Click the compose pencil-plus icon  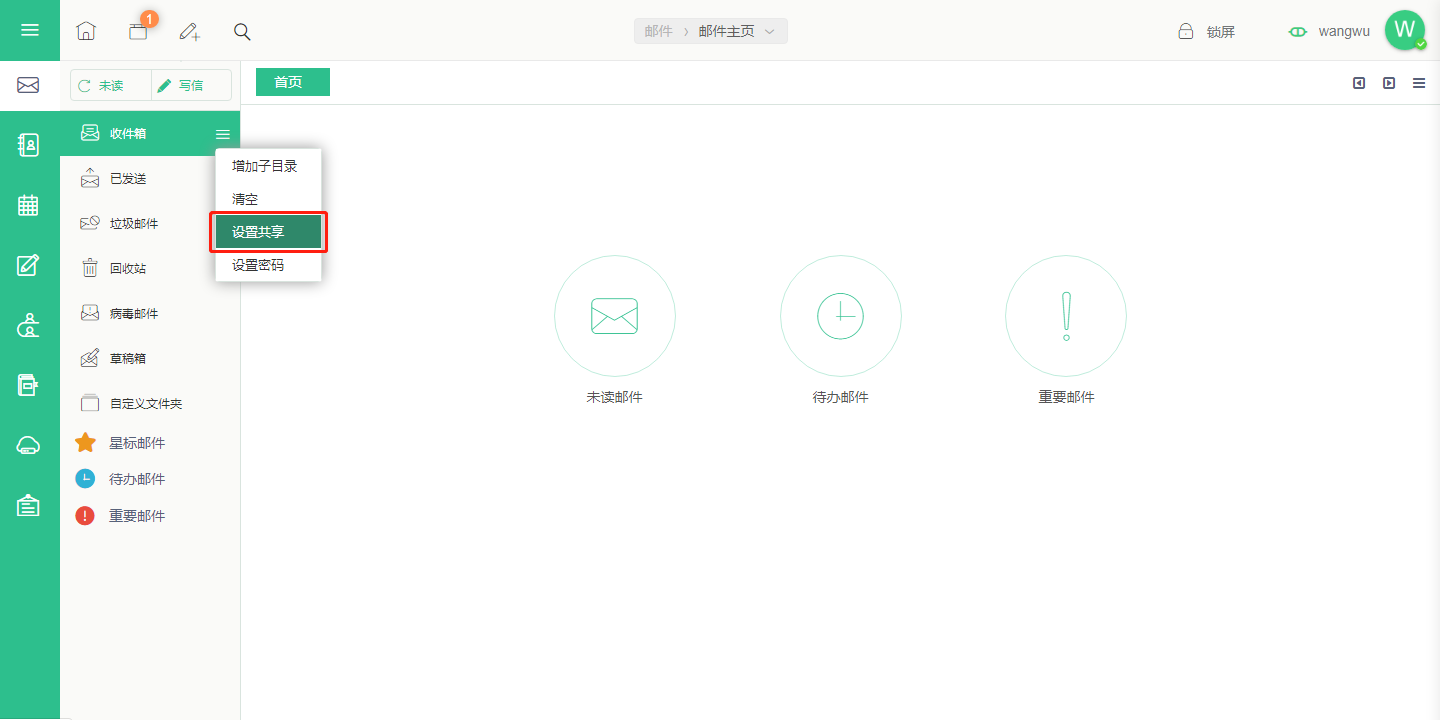tap(190, 31)
